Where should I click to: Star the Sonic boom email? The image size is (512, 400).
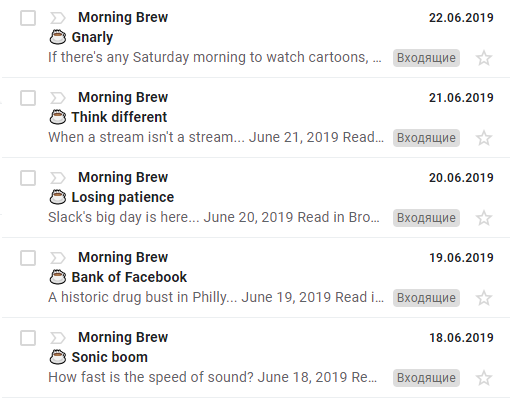coord(484,378)
